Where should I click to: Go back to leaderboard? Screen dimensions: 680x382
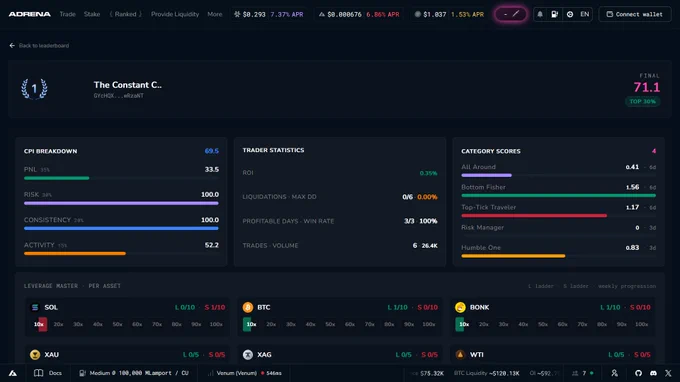39,46
